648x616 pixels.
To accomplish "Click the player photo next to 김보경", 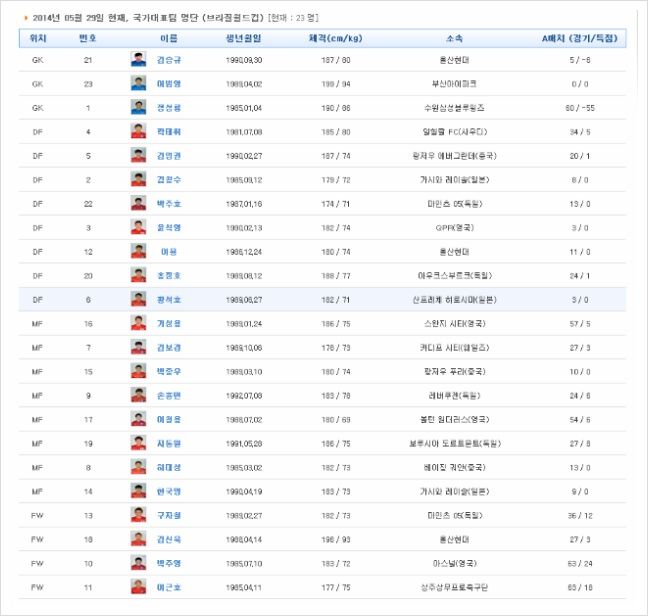I will pyautogui.click(x=138, y=347).
